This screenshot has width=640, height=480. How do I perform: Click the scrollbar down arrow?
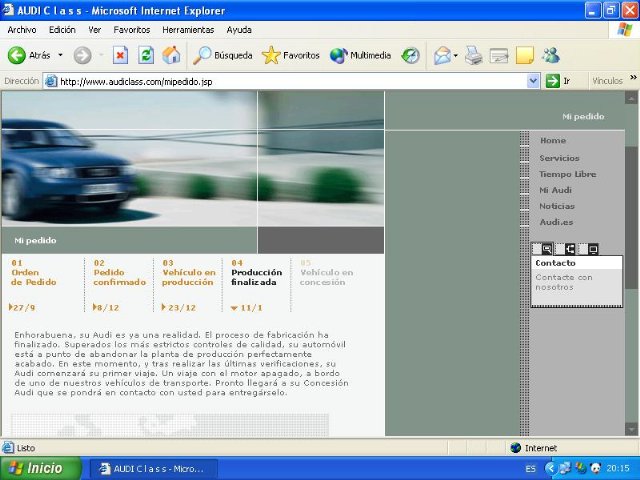coord(631,429)
